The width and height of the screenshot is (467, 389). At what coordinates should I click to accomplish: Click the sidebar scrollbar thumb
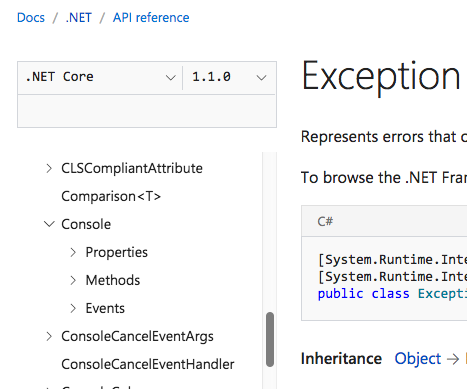(x=270, y=339)
